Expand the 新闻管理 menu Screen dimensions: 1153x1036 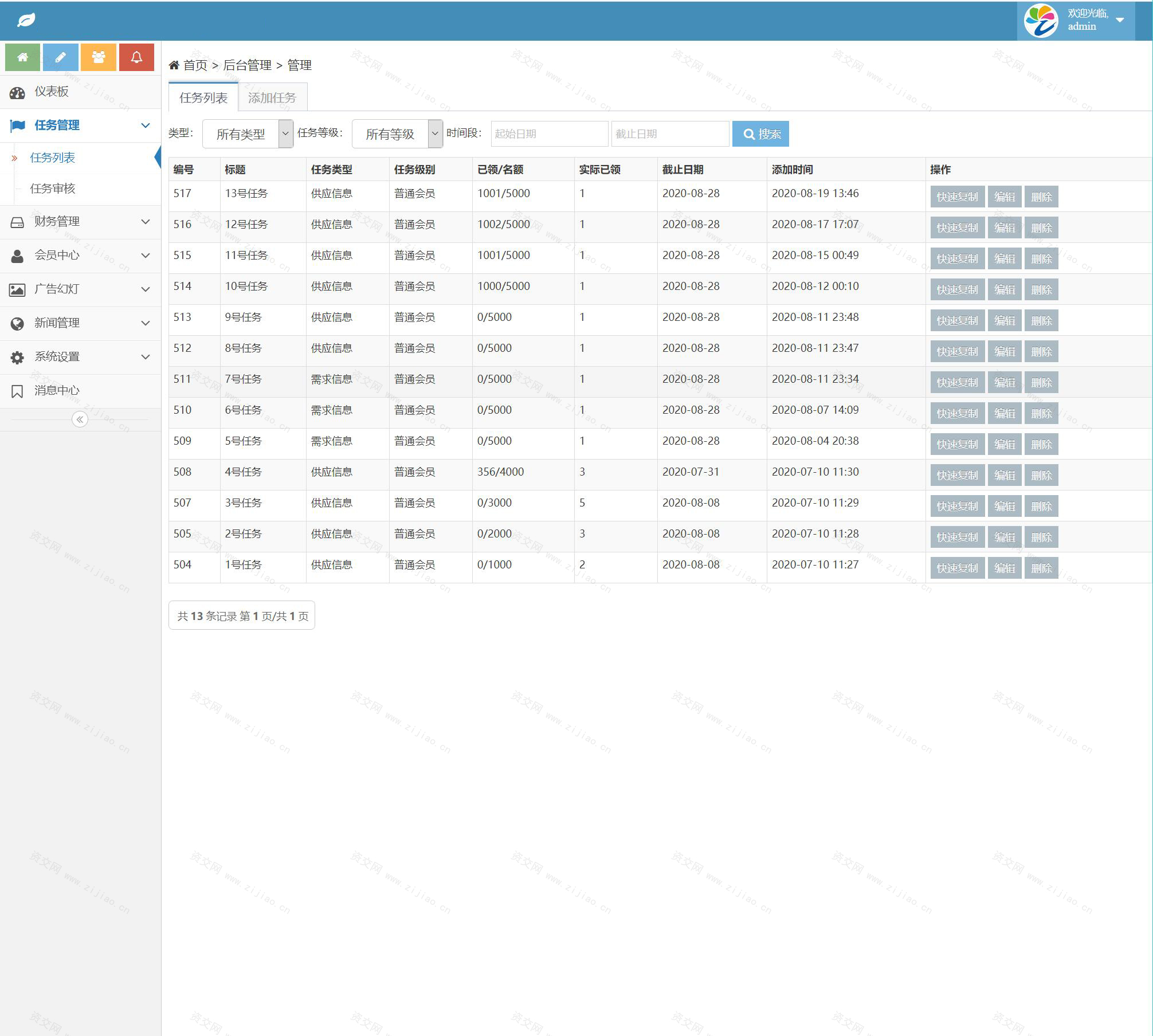coord(80,323)
